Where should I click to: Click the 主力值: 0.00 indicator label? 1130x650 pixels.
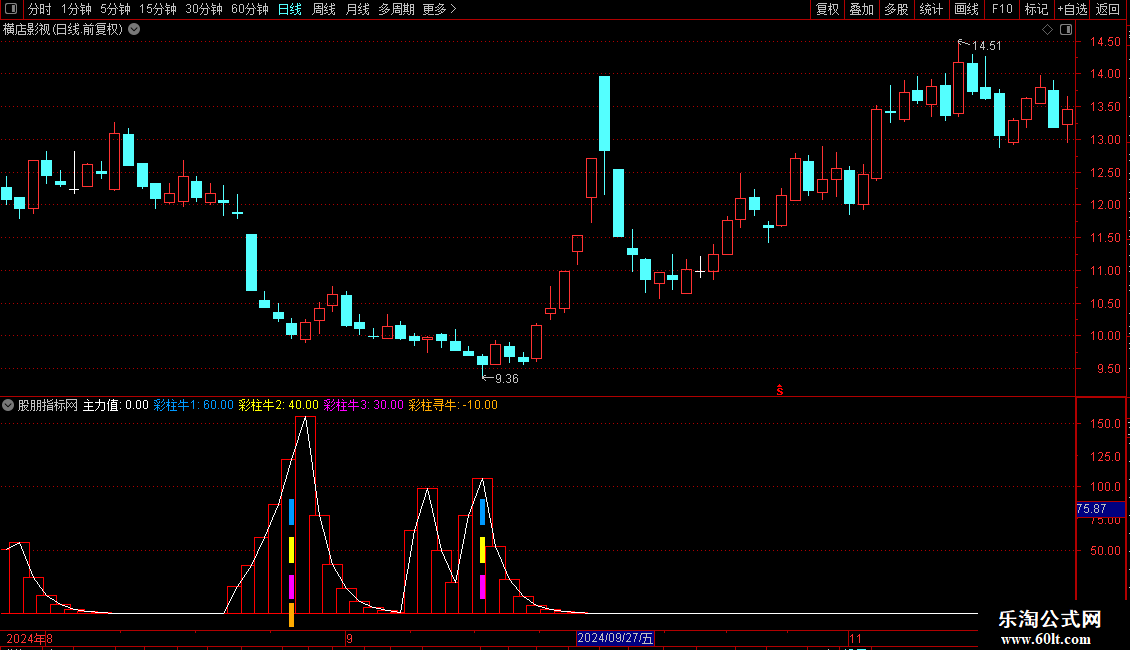tap(115, 405)
